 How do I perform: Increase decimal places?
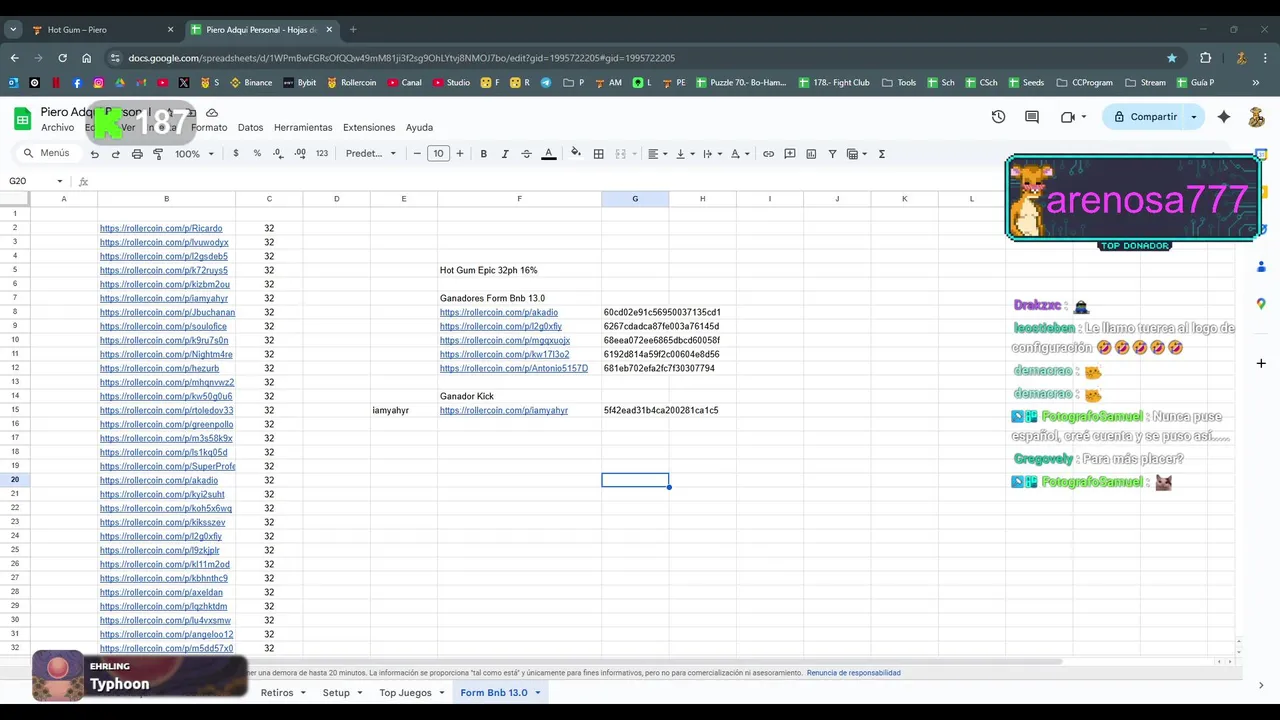click(x=300, y=154)
